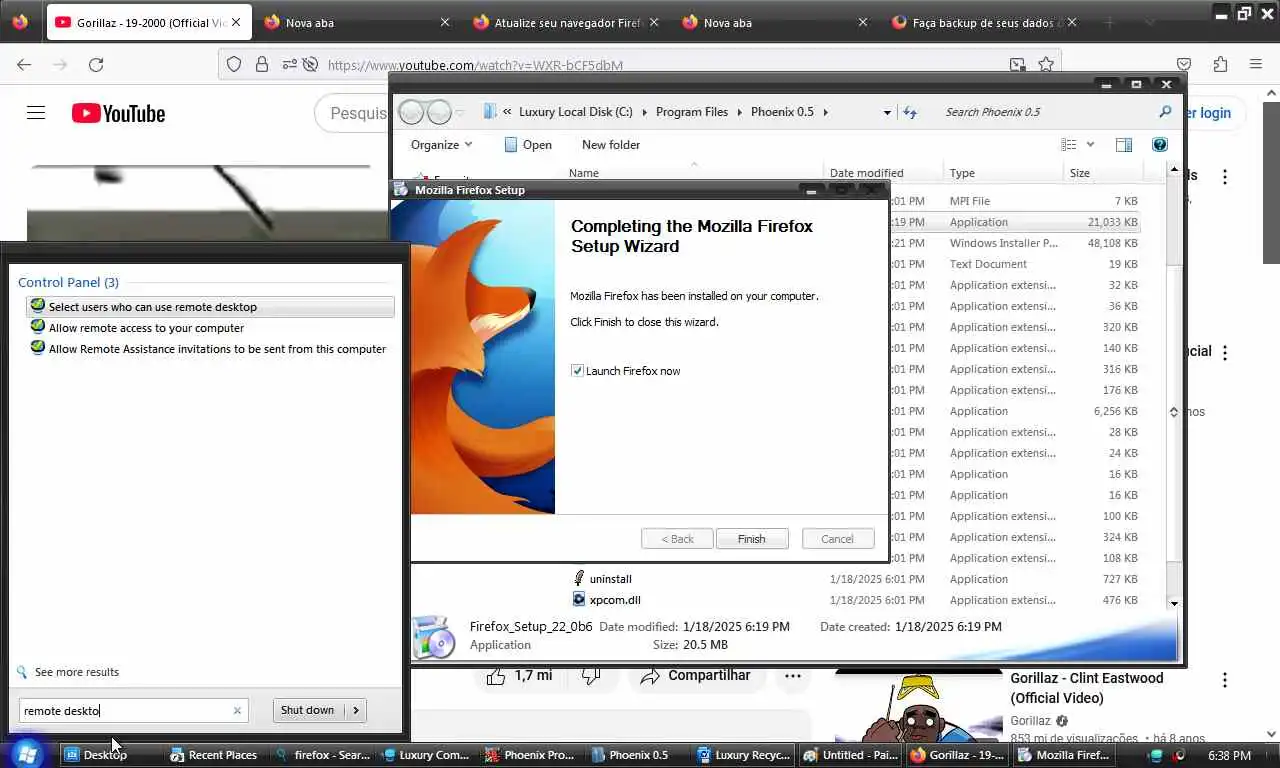Expand the chevron after Phoenix 0.5 breadcrumb
This screenshot has height=768, width=1280.
(825, 112)
